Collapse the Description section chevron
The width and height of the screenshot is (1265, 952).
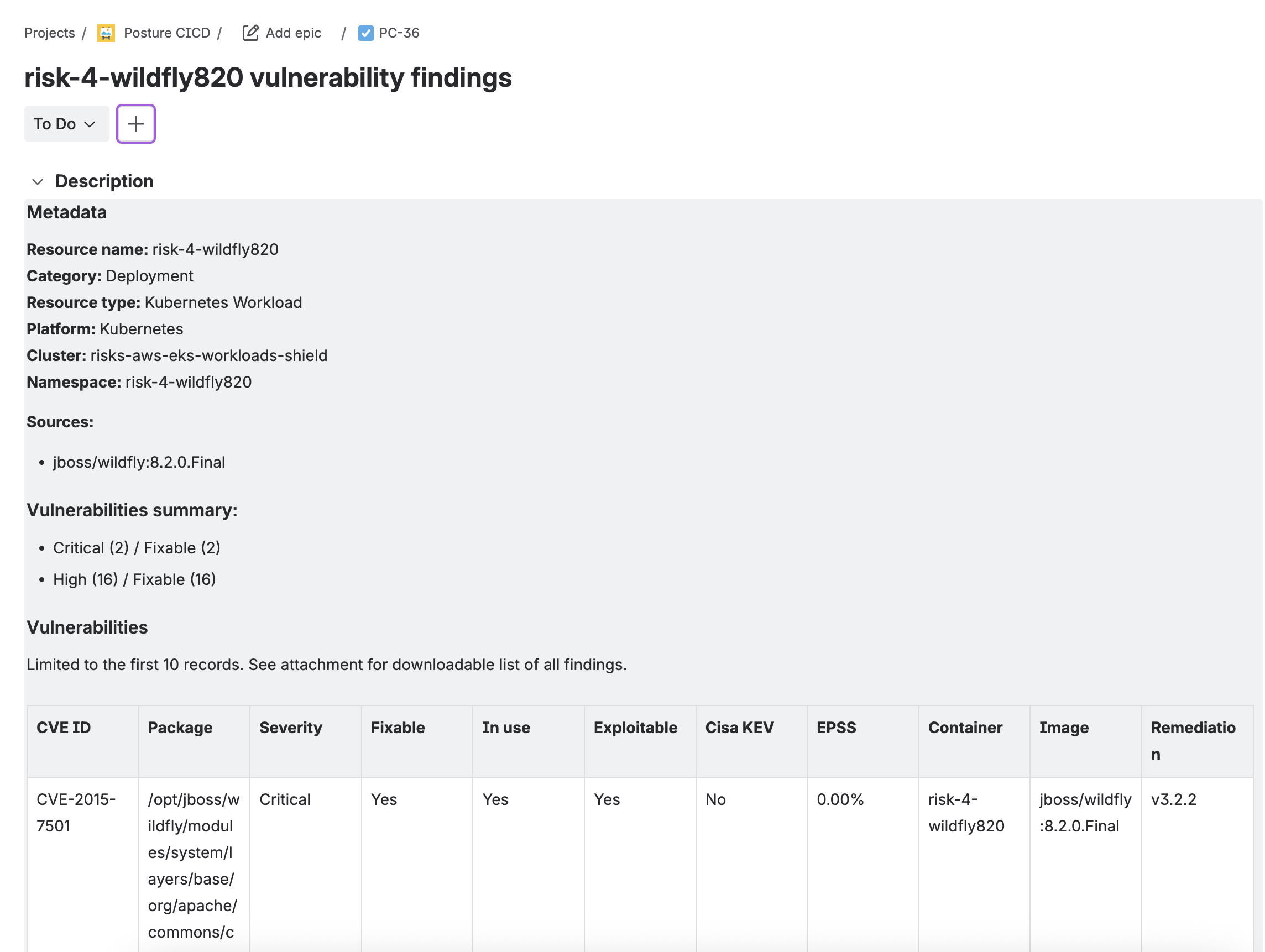[x=38, y=182]
